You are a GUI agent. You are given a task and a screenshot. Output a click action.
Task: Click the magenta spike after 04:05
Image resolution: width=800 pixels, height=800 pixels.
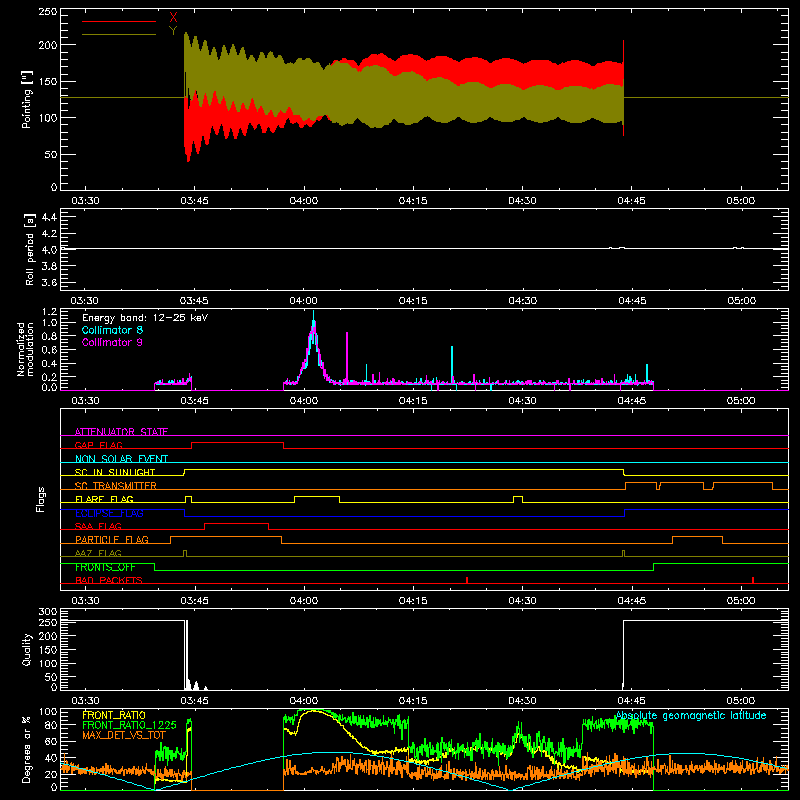[x=347, y=357]
